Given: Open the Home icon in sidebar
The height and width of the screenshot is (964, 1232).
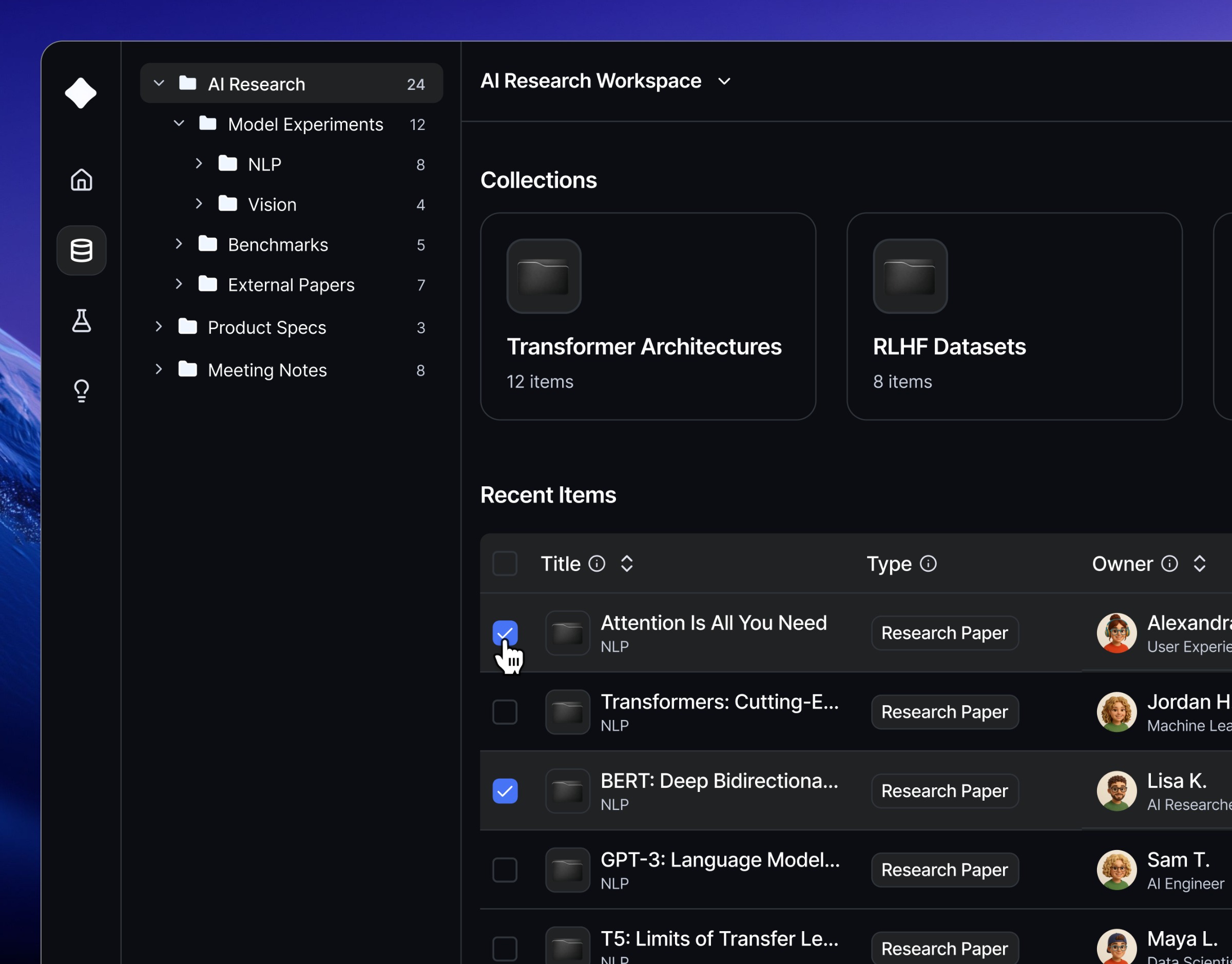Looking at the screenshot, I should click(81, 180).
